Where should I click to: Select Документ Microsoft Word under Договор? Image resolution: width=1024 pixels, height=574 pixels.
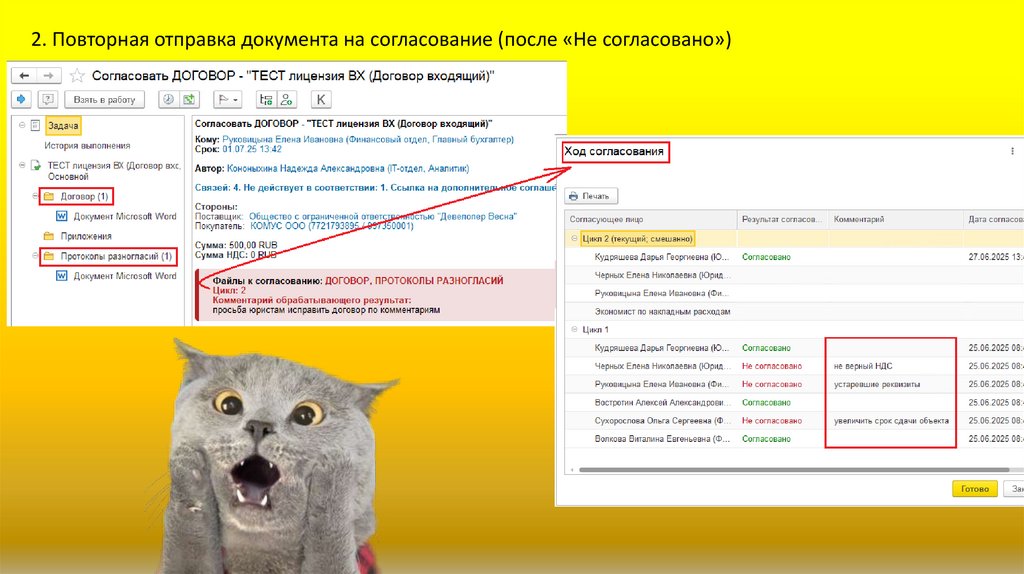click(x=125, y=216)
